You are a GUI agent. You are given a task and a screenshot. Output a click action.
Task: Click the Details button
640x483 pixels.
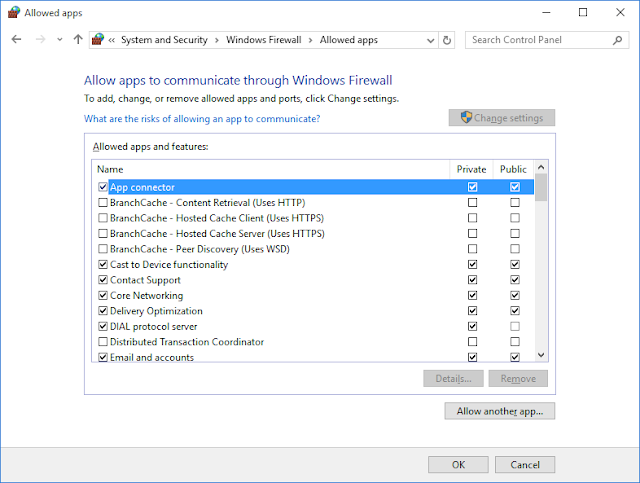coord(453,378)
